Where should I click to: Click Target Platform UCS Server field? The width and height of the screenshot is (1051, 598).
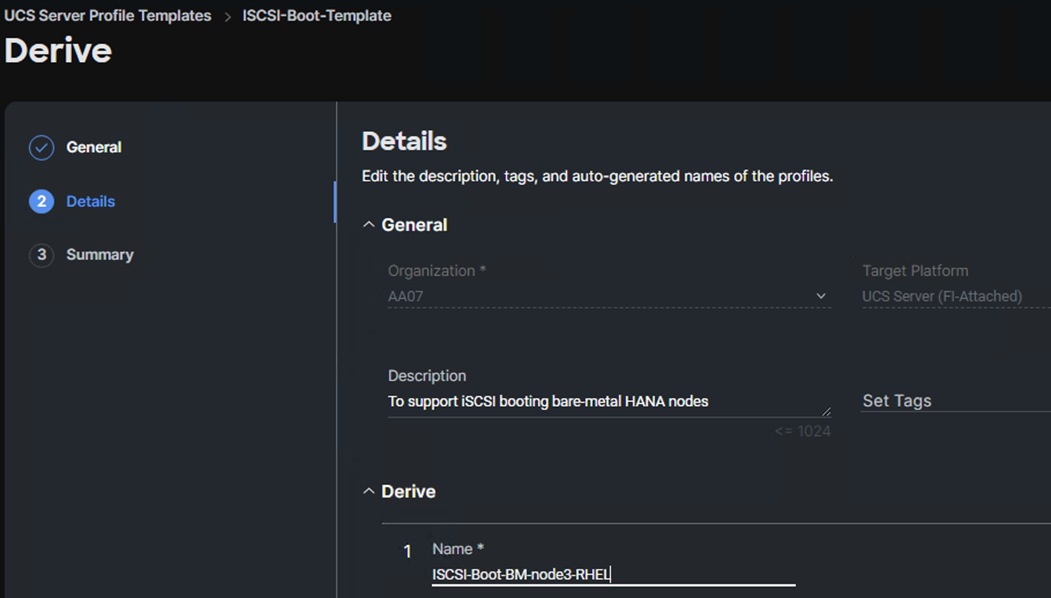[956, 296]
